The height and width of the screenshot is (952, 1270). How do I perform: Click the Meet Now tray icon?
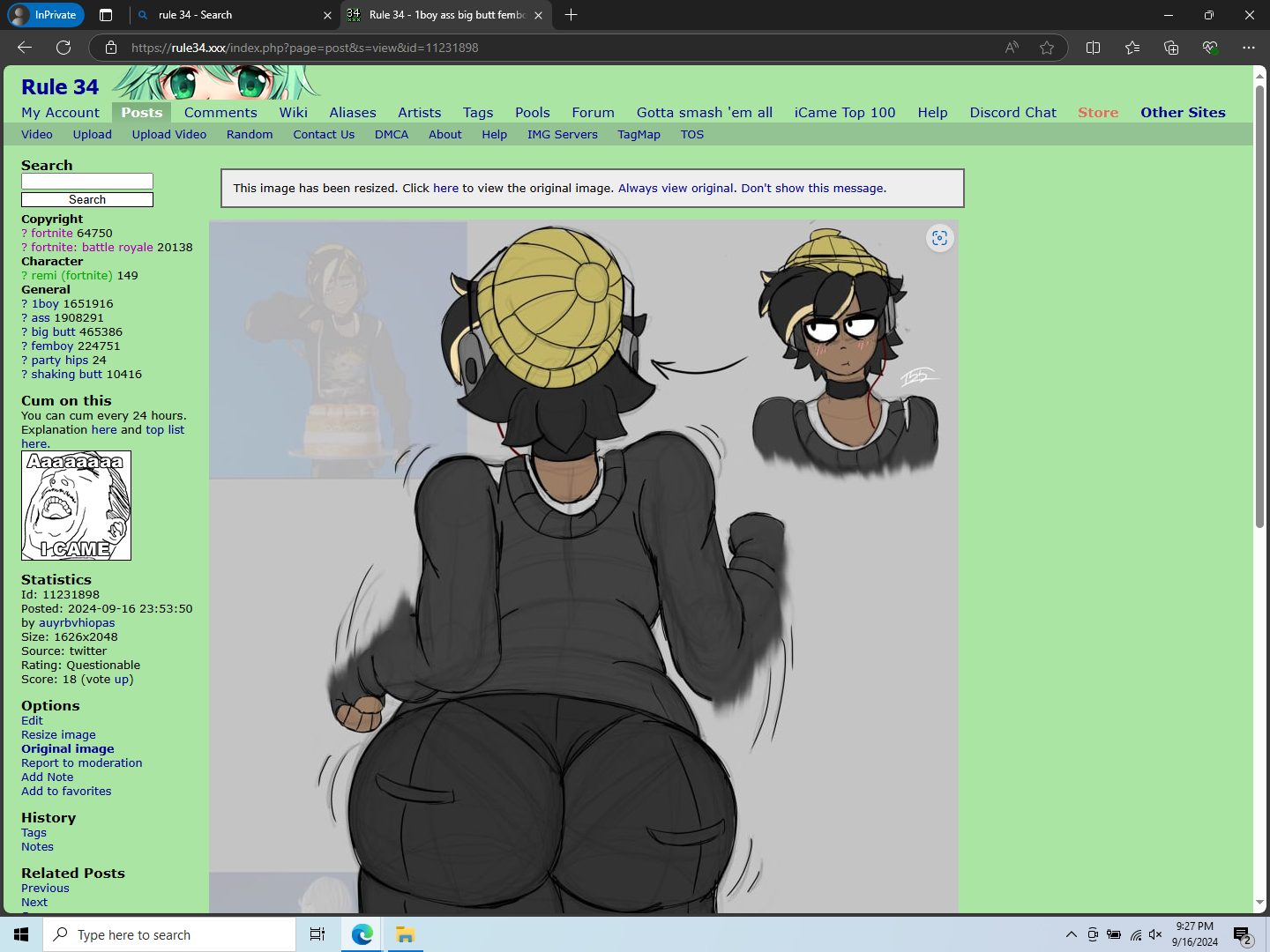(x=1093, y=934)
